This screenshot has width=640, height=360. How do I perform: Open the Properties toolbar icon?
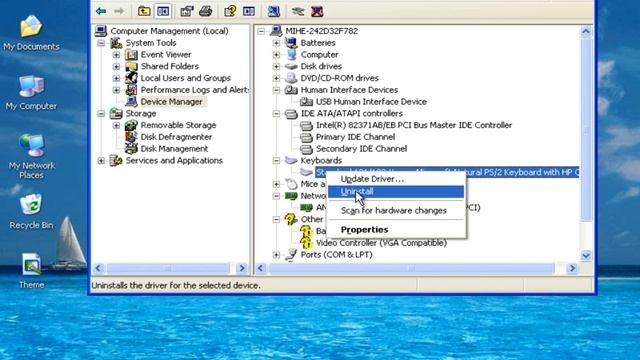click(x=187, y=11)
